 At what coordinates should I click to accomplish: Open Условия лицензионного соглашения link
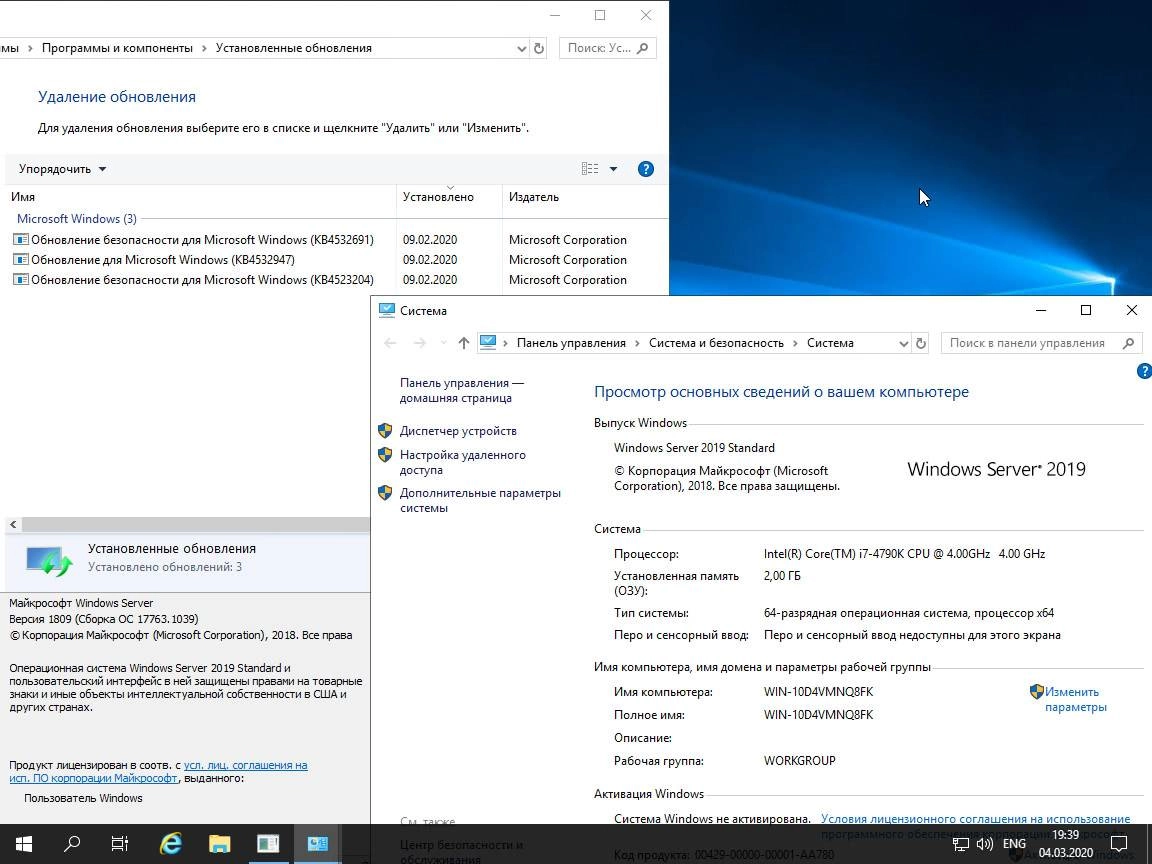tap(975, 818)
